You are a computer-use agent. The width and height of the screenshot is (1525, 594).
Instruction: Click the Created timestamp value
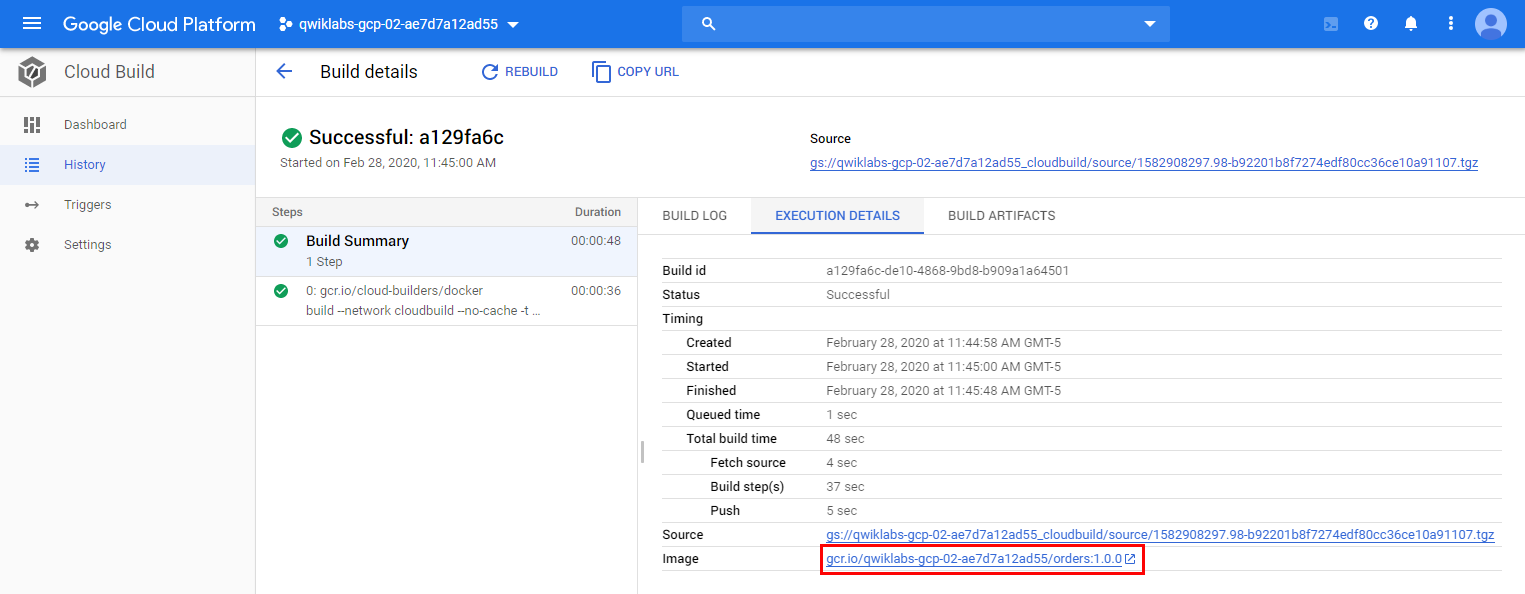point(943,343)
